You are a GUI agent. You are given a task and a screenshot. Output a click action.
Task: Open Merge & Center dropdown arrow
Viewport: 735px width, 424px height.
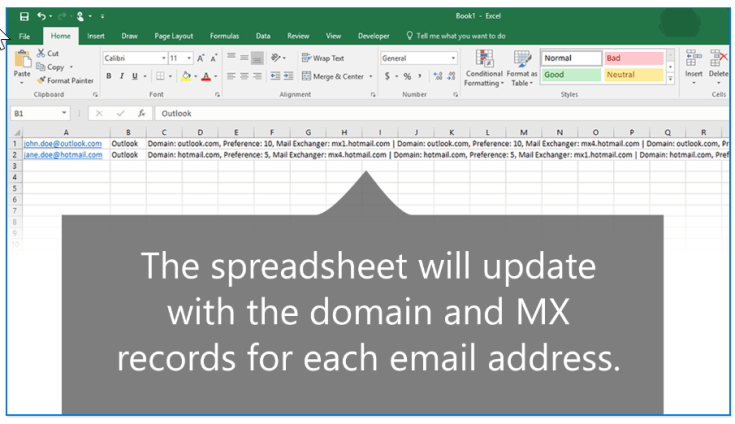click(371, 76)
